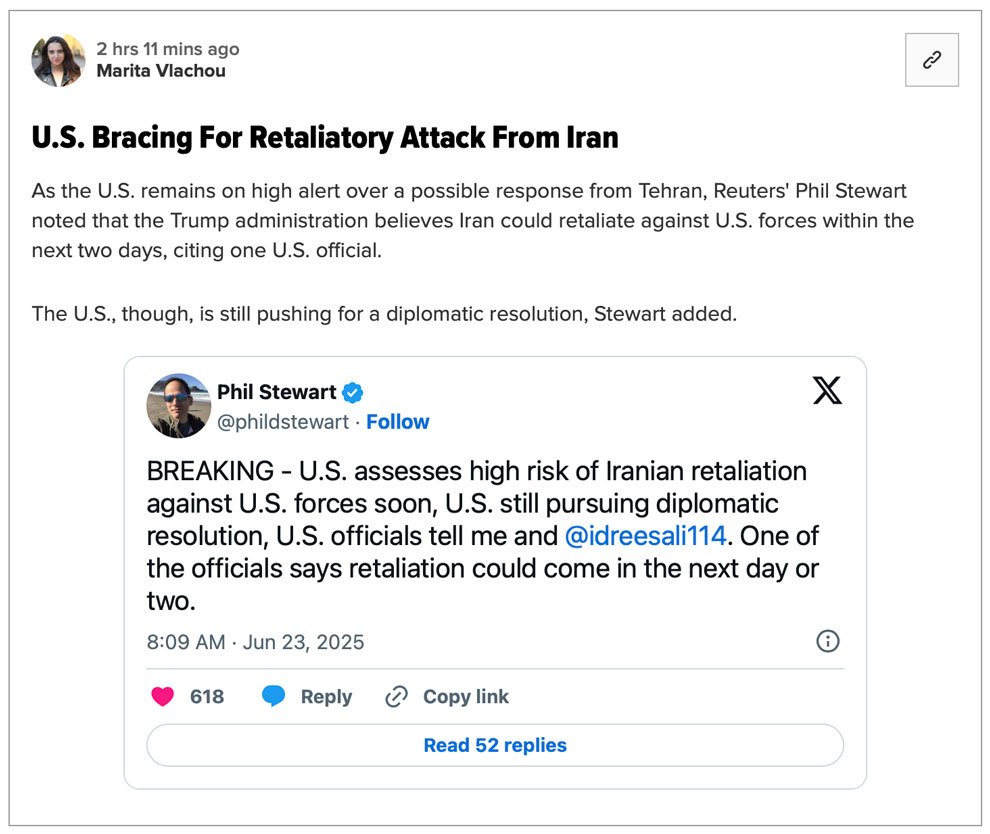
Task: Open Phil Stewart's profile photo
Action: 179,405
